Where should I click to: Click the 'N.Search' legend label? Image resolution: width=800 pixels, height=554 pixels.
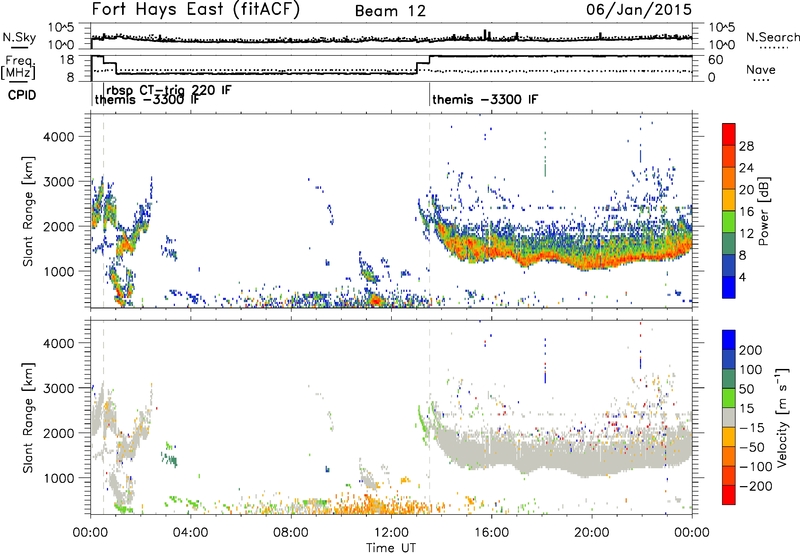[773, 37]
